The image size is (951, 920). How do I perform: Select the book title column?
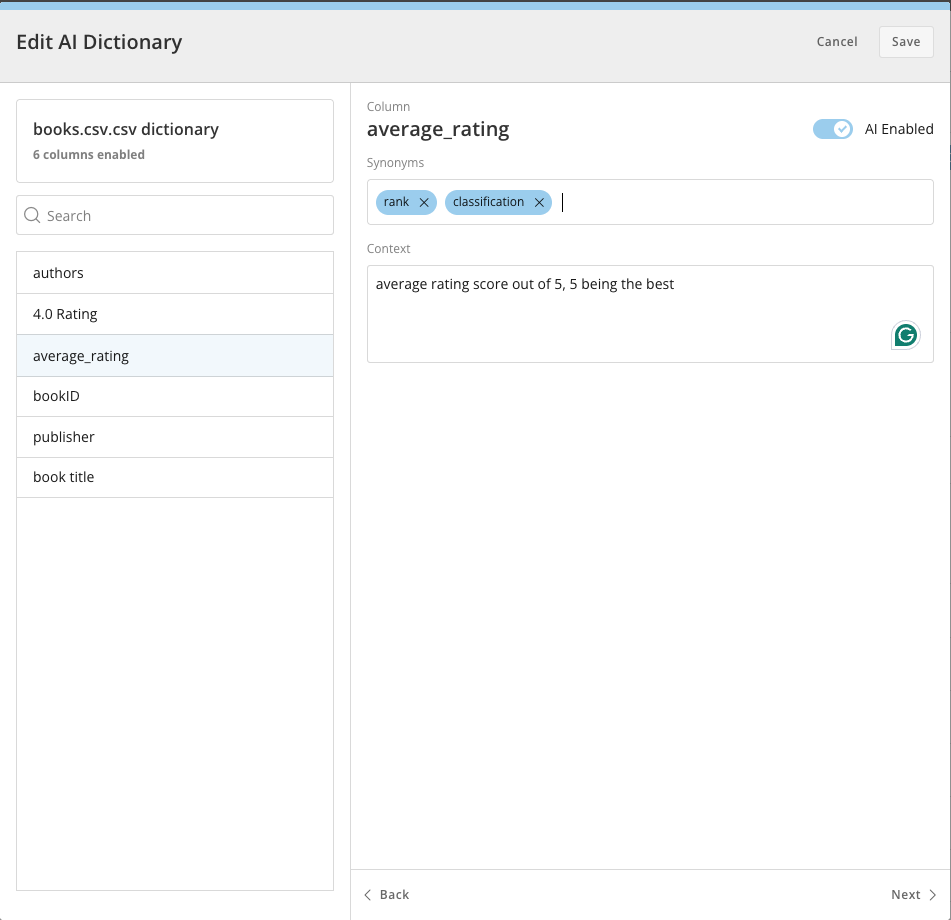click(x=175, y=478)
